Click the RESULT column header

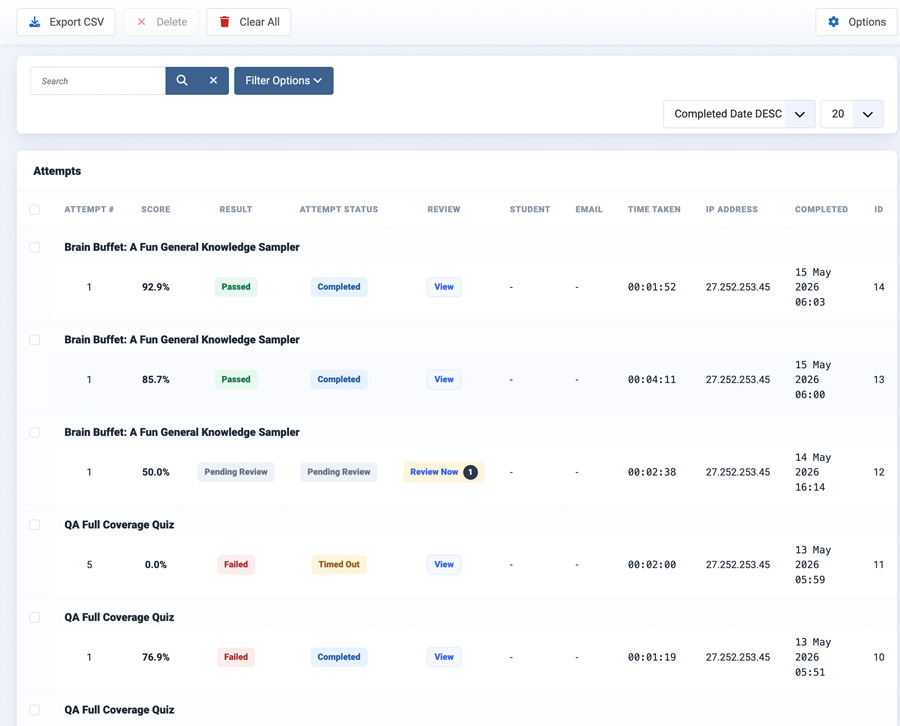click(235, 209)
